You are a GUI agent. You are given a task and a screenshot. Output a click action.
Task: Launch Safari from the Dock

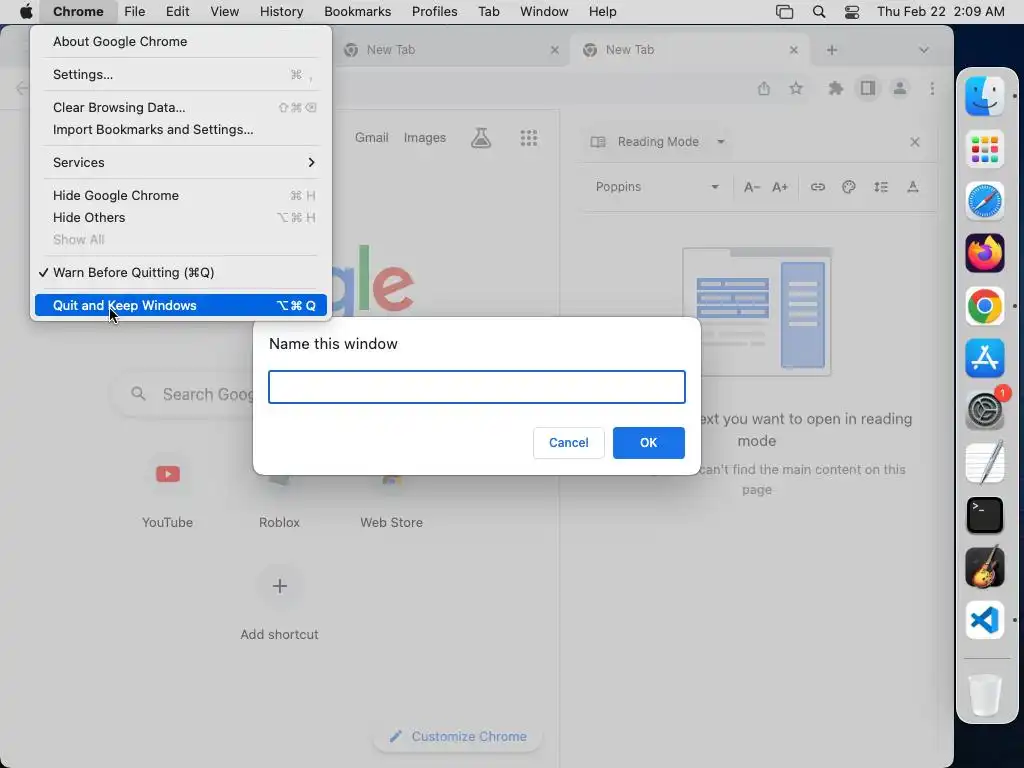tap(985, 201)
